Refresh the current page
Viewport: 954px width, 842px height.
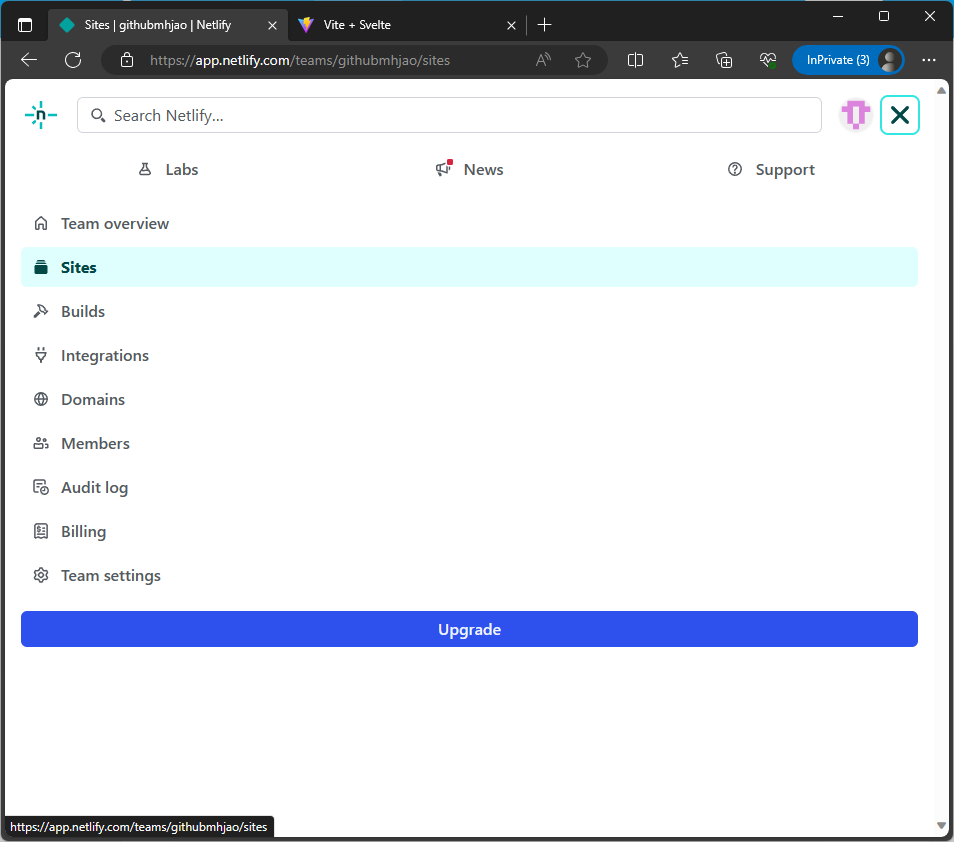[x=73, y=60]
